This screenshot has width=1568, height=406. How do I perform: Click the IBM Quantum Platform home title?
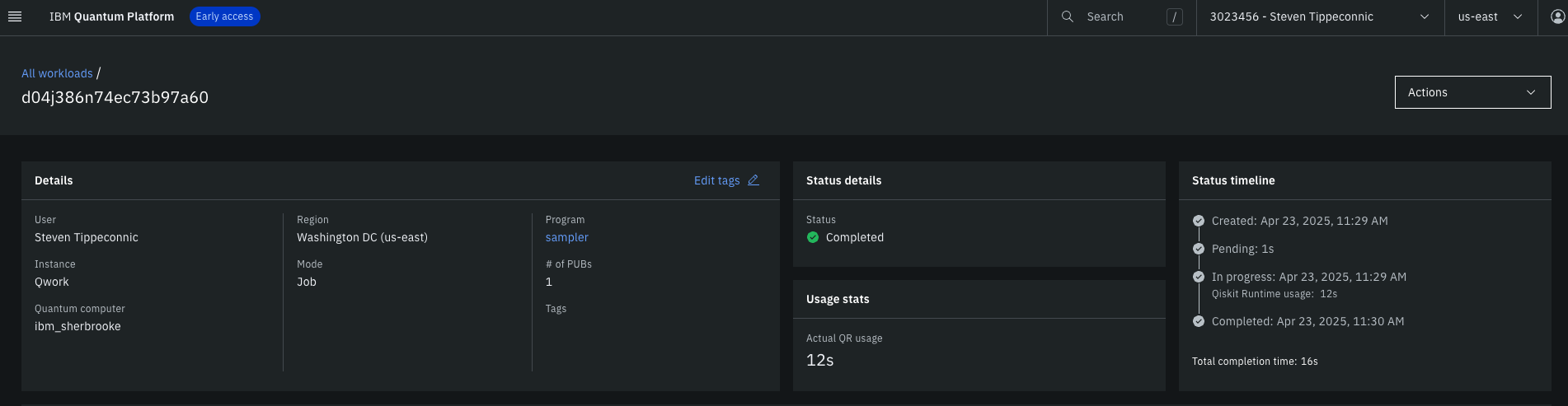coord(111,16)
